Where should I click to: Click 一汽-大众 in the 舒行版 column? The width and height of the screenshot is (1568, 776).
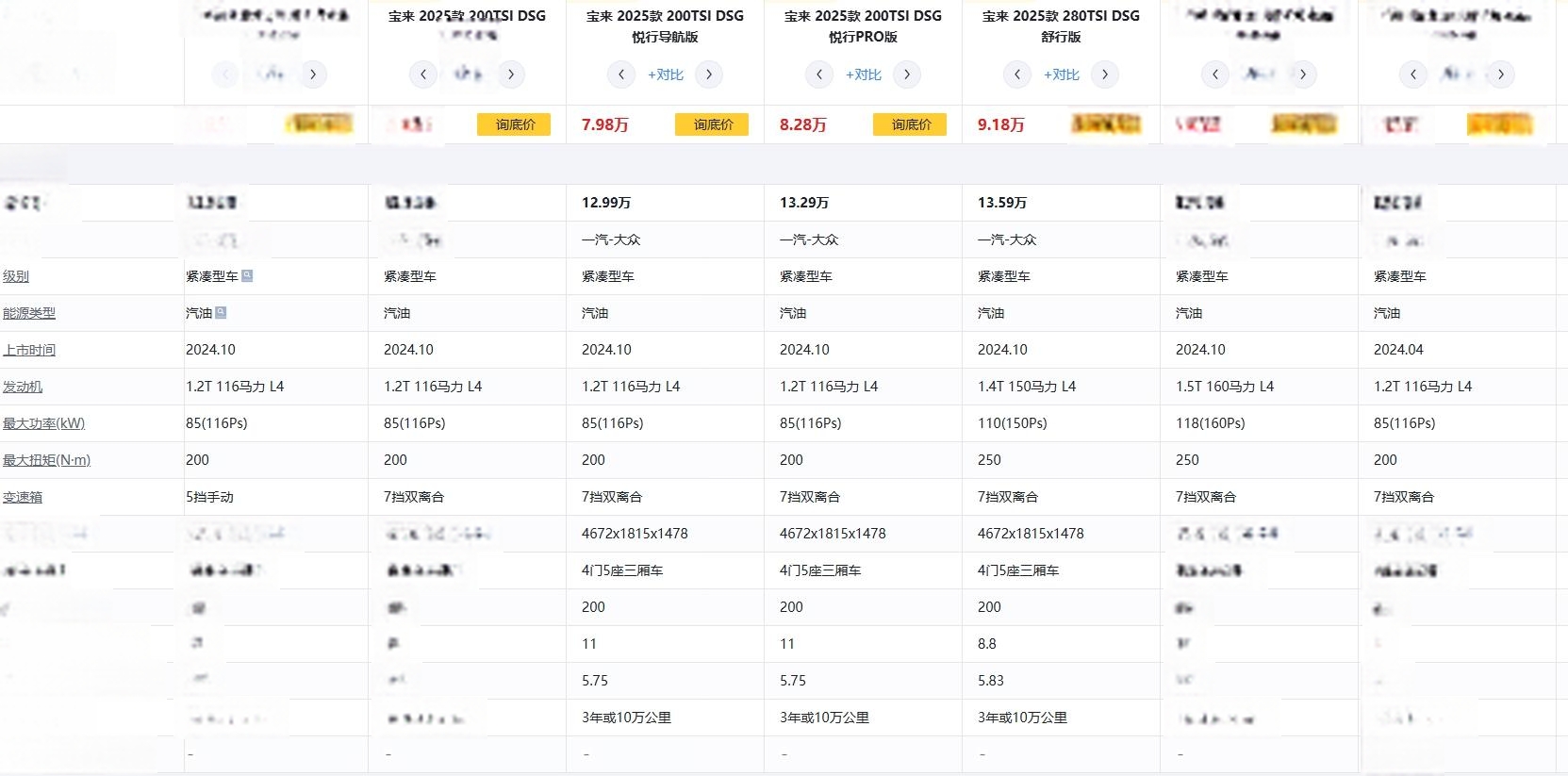click(x=1007, y=239)
